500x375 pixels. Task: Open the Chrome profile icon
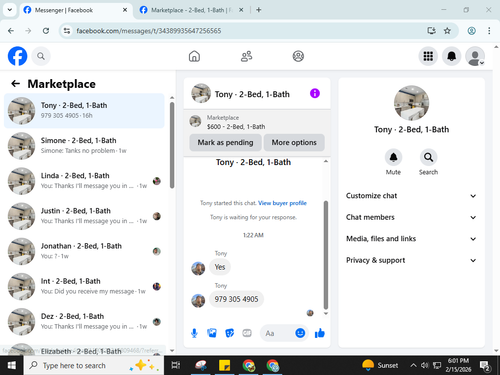(x=471, y=31)
